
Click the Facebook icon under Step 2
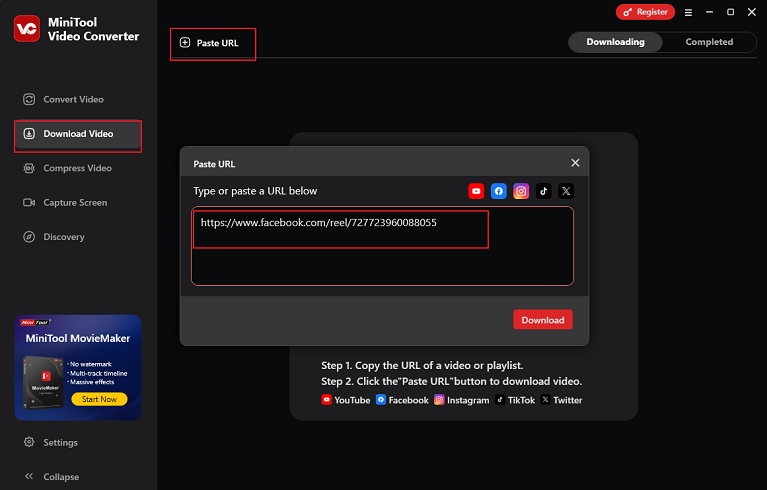[381, 400]
